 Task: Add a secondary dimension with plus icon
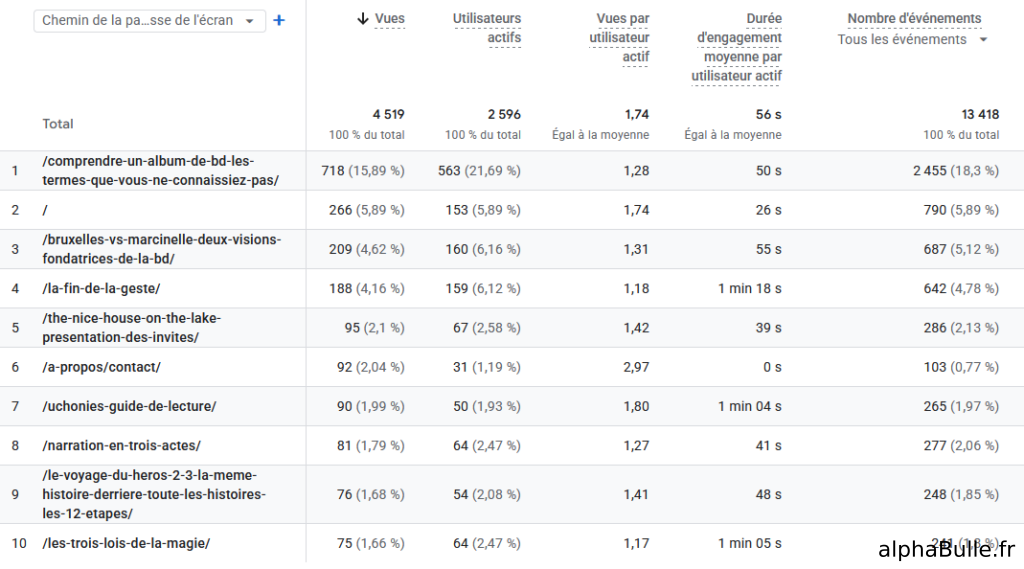279,20
